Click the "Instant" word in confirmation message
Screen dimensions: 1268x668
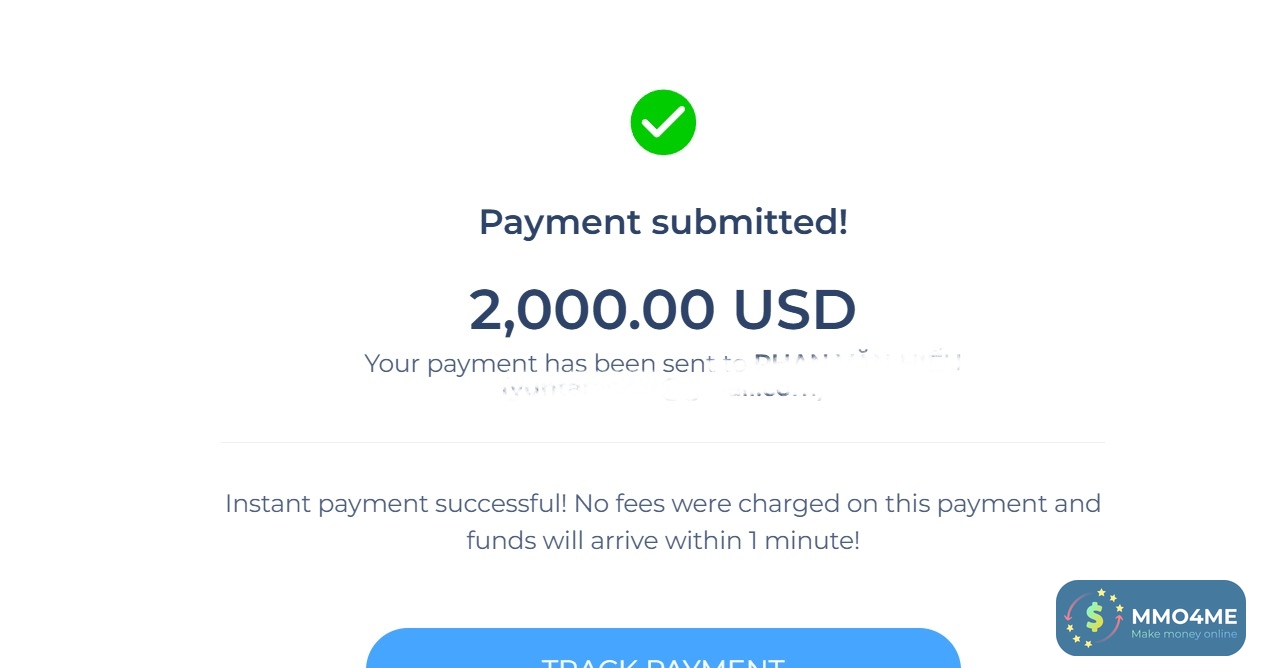268,503
